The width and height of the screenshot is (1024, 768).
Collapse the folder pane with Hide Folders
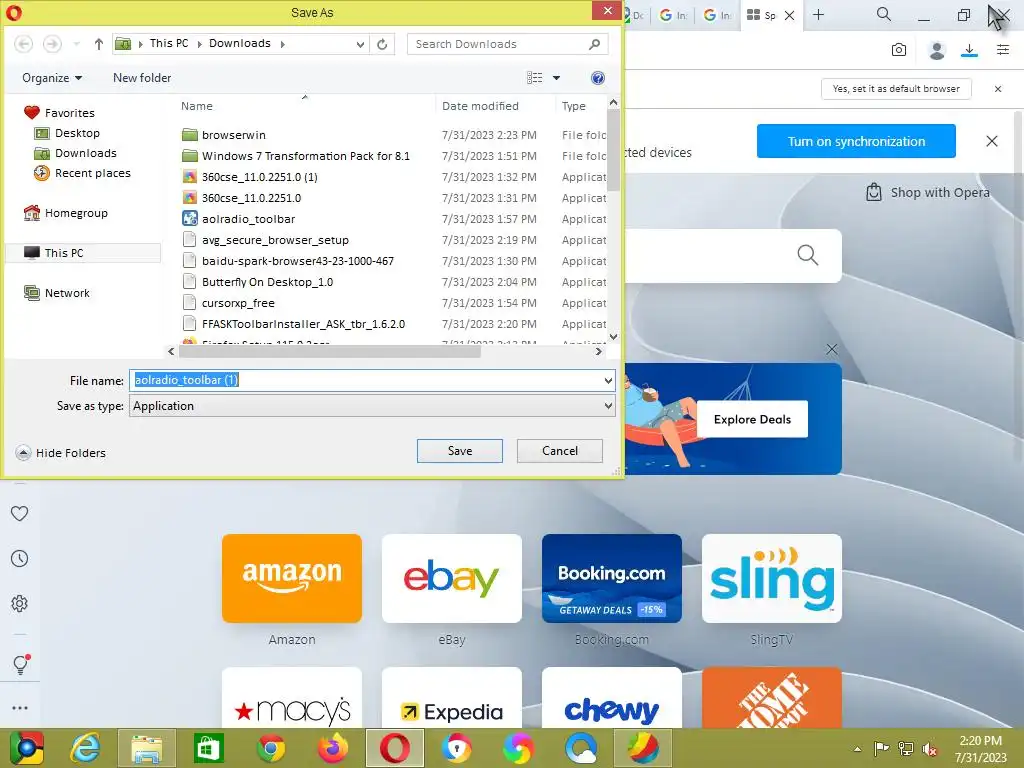pyautogui.click(x=60, y=453)
